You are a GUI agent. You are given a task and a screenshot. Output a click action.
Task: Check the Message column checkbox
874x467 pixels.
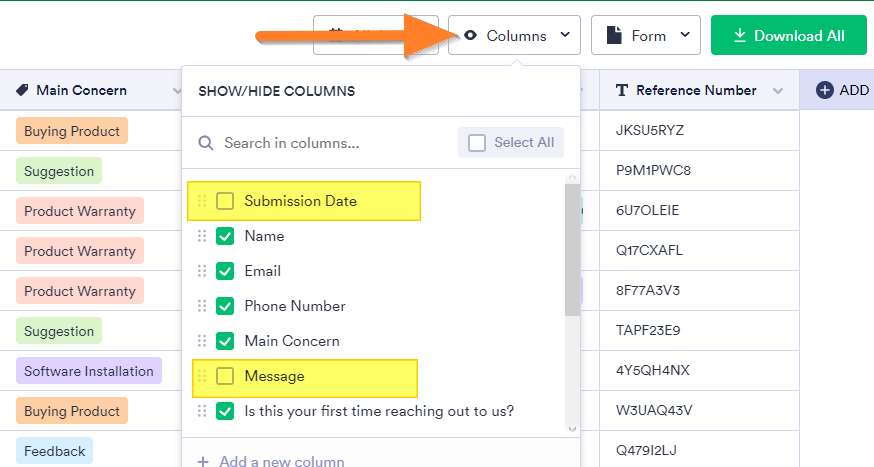click(x=225, y=376)
